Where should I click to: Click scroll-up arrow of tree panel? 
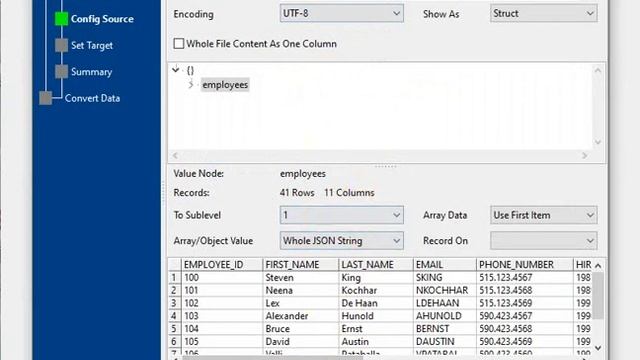click(598, 70)
